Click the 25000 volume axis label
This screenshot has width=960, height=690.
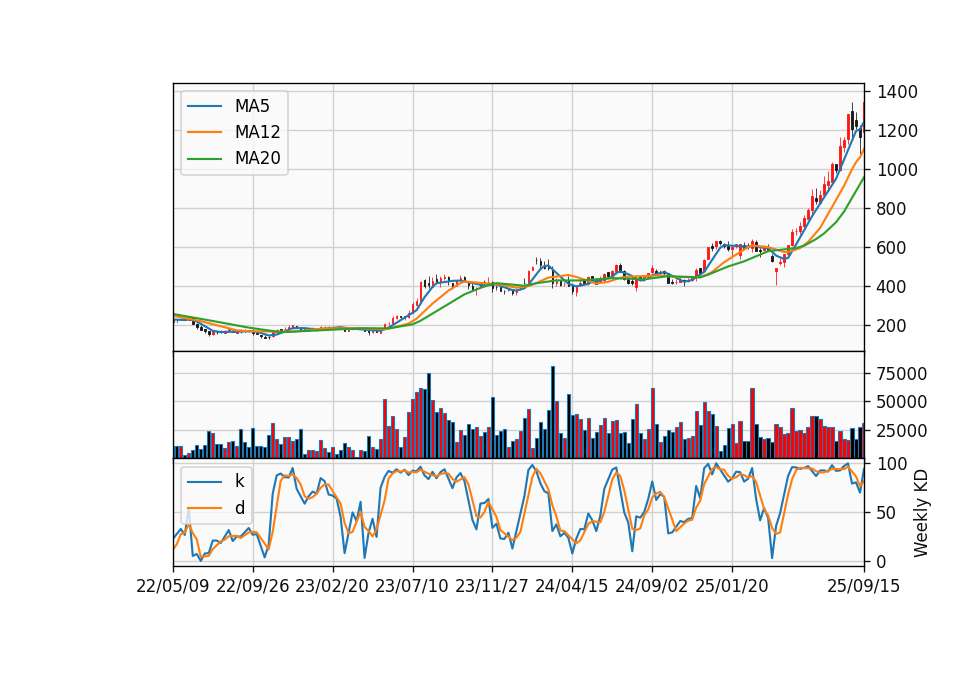(902, 431)
